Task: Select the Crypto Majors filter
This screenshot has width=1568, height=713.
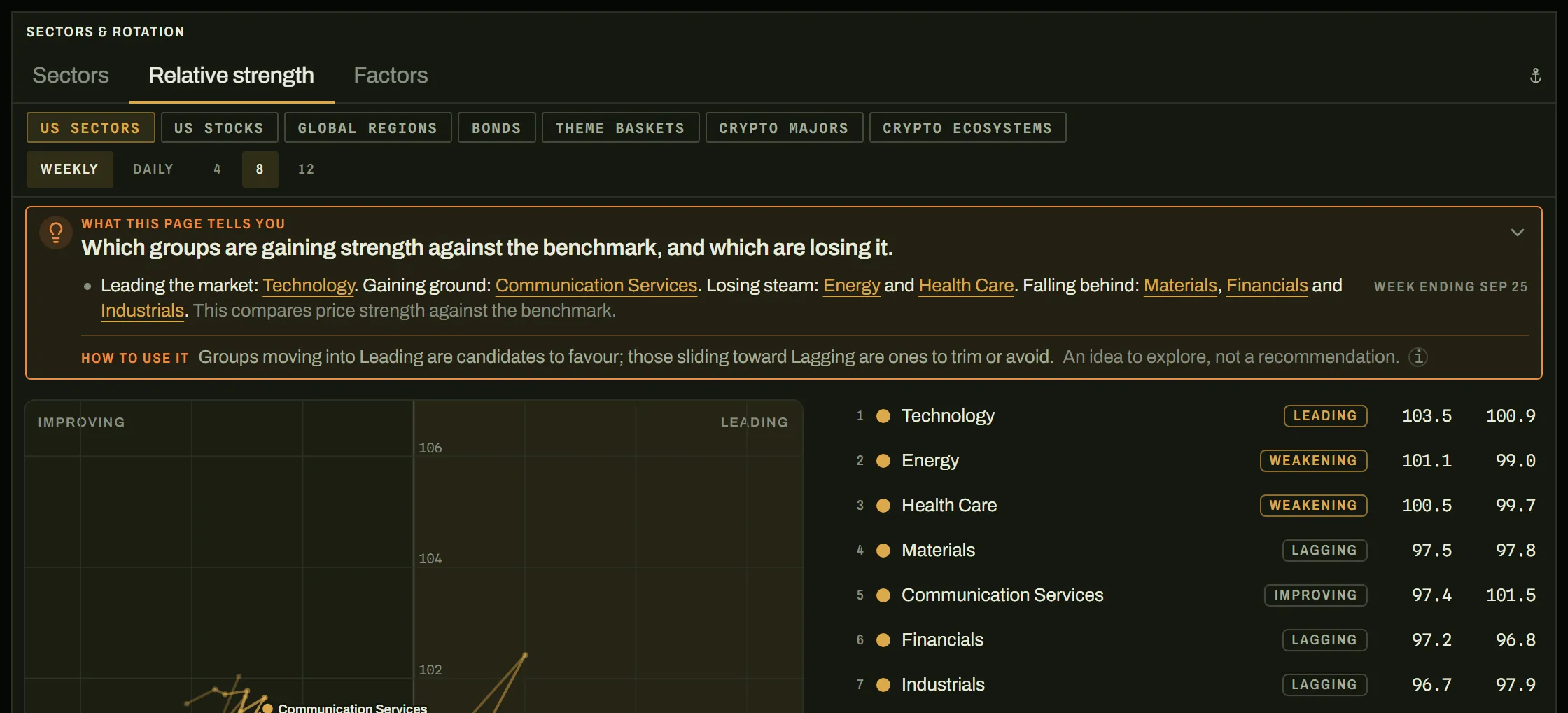Action: point(784,127)
